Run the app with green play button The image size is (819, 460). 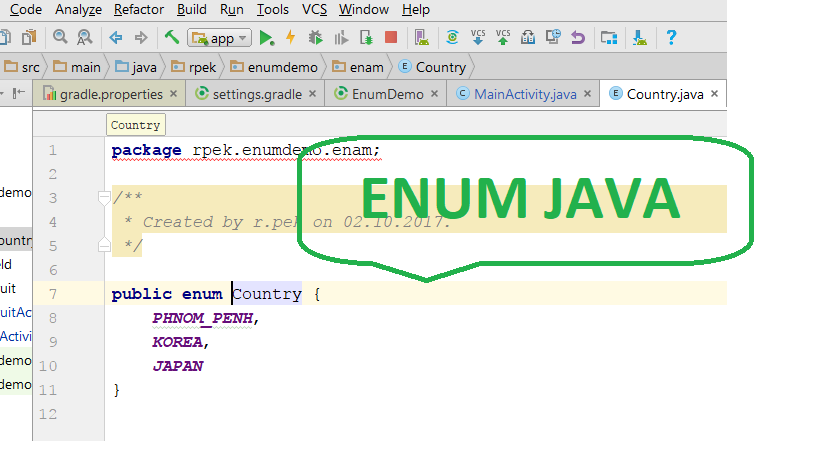coord(267,38)
